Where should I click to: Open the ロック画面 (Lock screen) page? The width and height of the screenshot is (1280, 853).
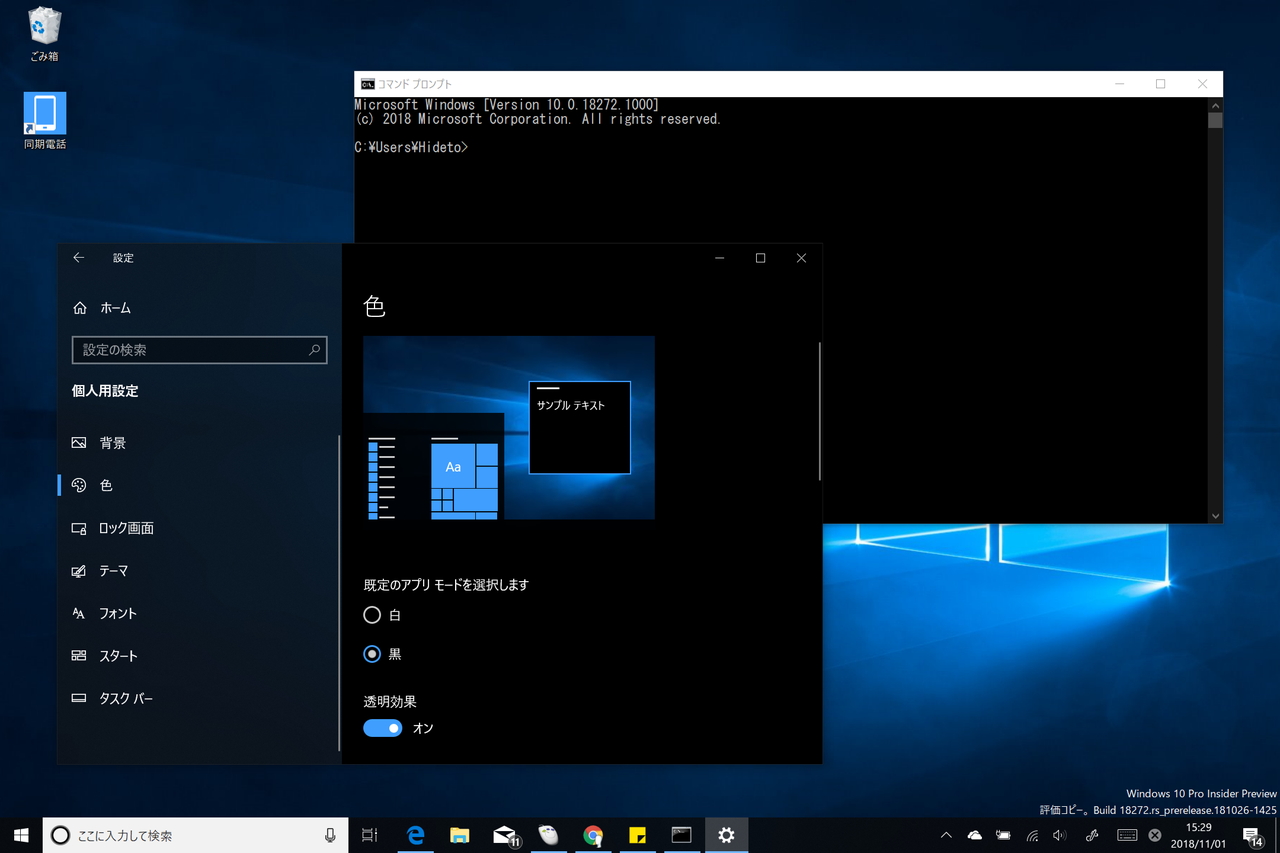125,528
